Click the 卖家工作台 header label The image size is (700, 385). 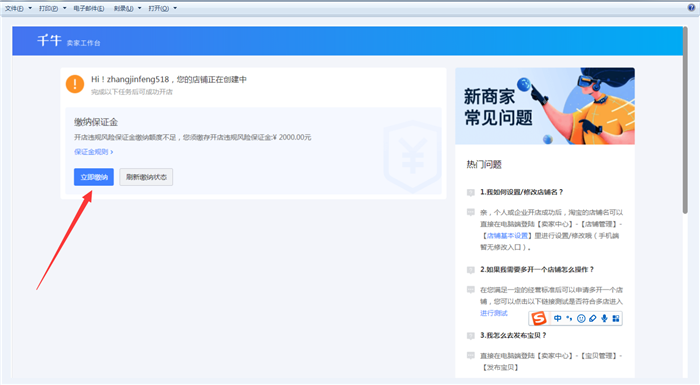(83, 43)
